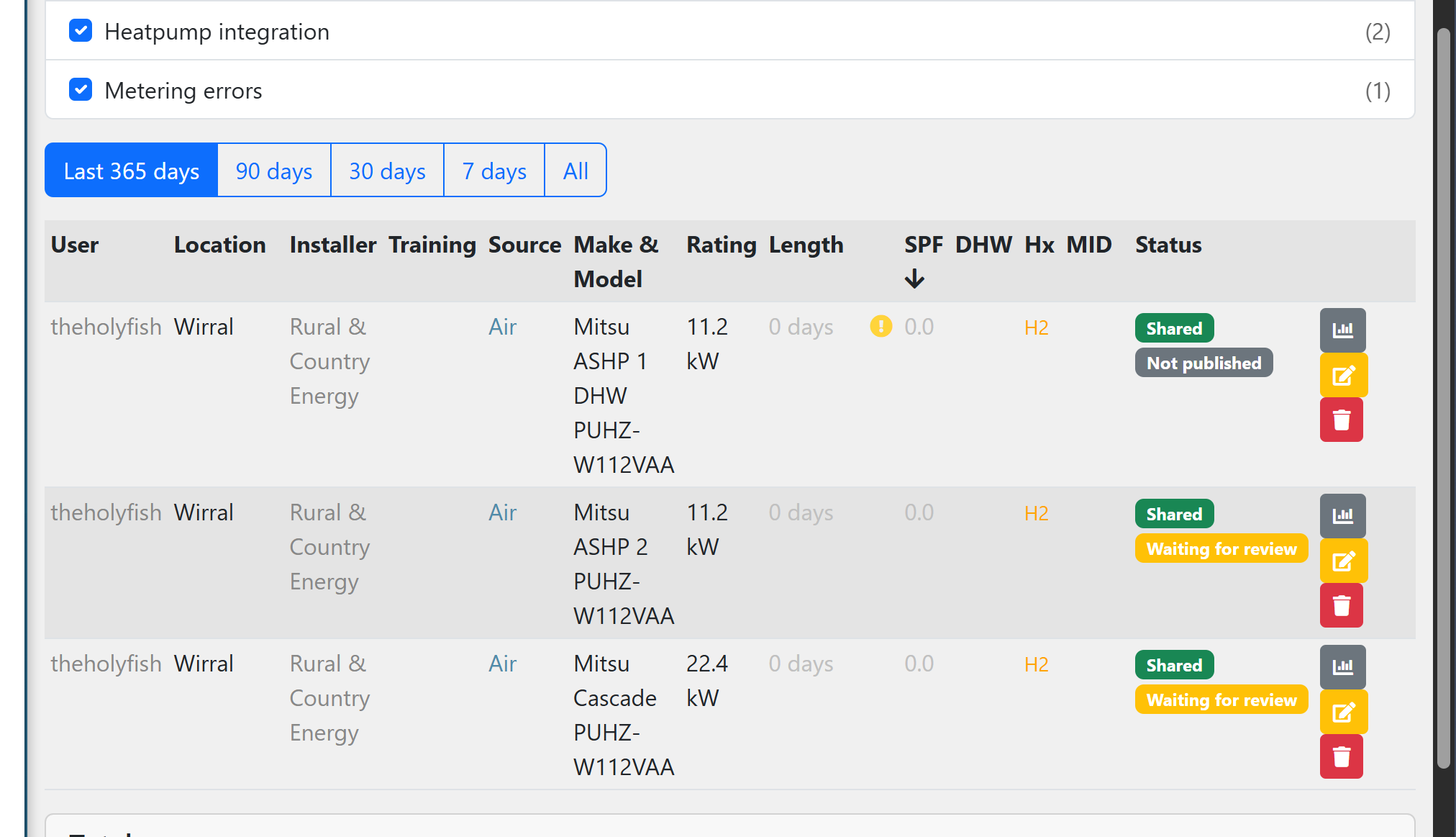This screenshot has width=1456, height=837.
Task: Click the page vertical scrollbar
Action: coord(1443,396)
